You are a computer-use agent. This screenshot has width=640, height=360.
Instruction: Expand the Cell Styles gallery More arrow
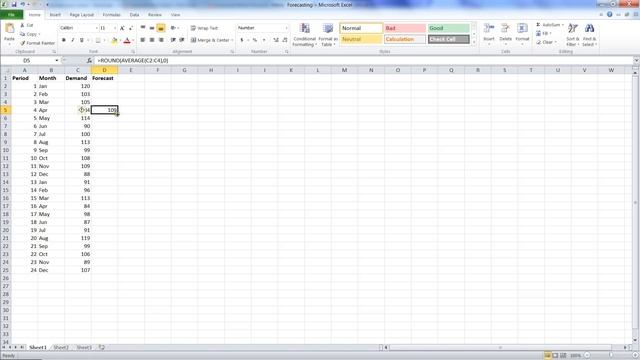[x=474, y=42]
